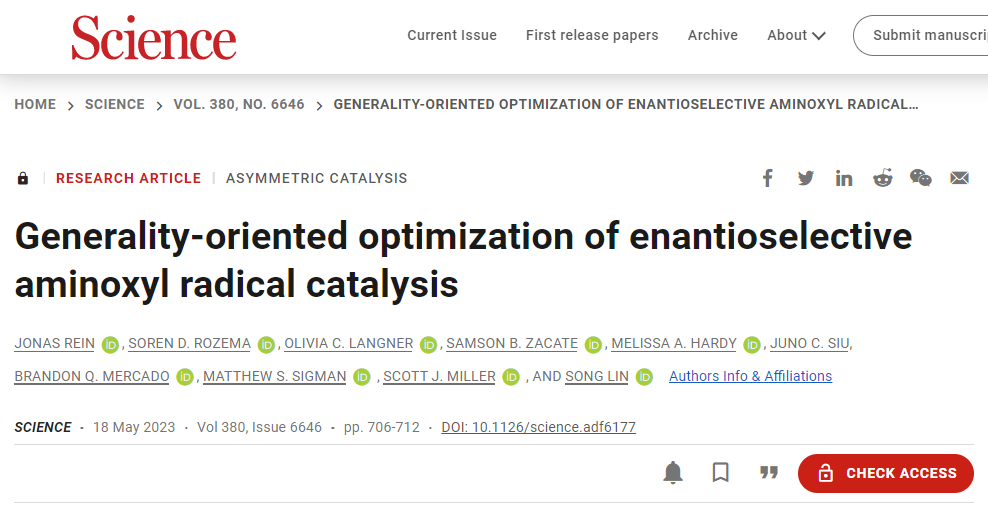Expand the About dropdown menu
The height and width of the screenshot is (507, 988).
click(796, 35)
